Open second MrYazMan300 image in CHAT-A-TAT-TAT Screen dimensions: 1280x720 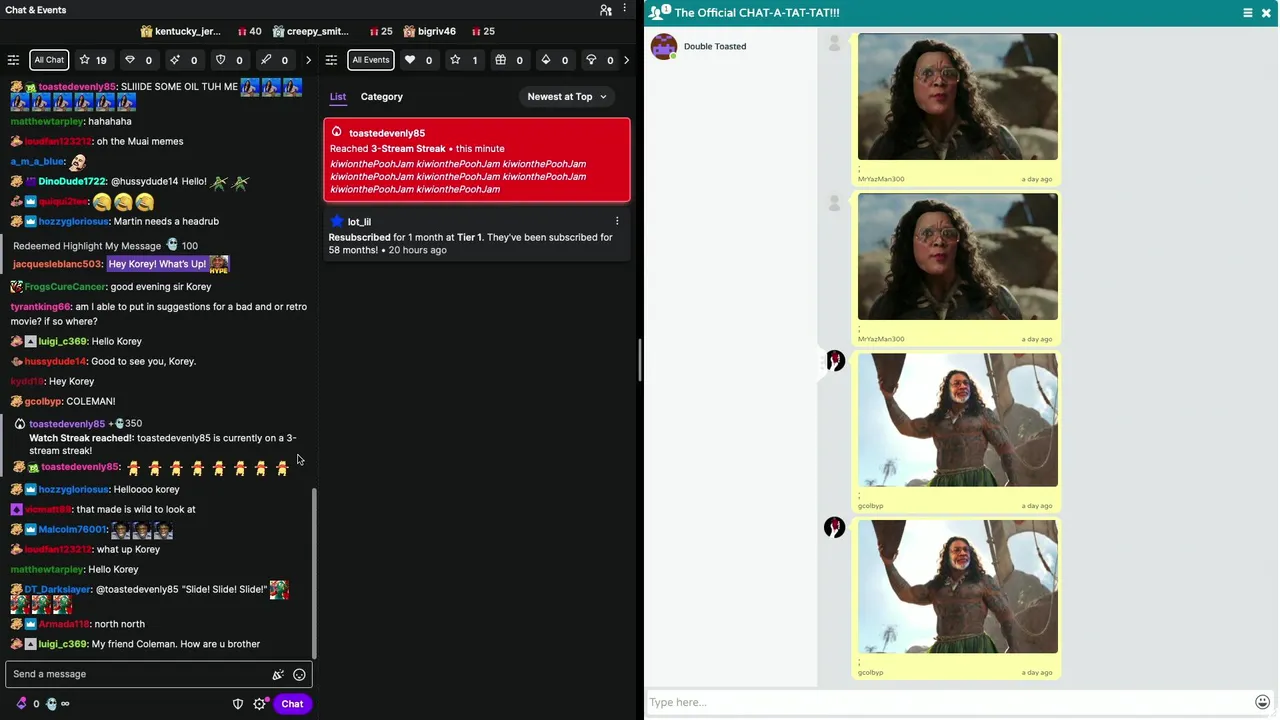957,256
